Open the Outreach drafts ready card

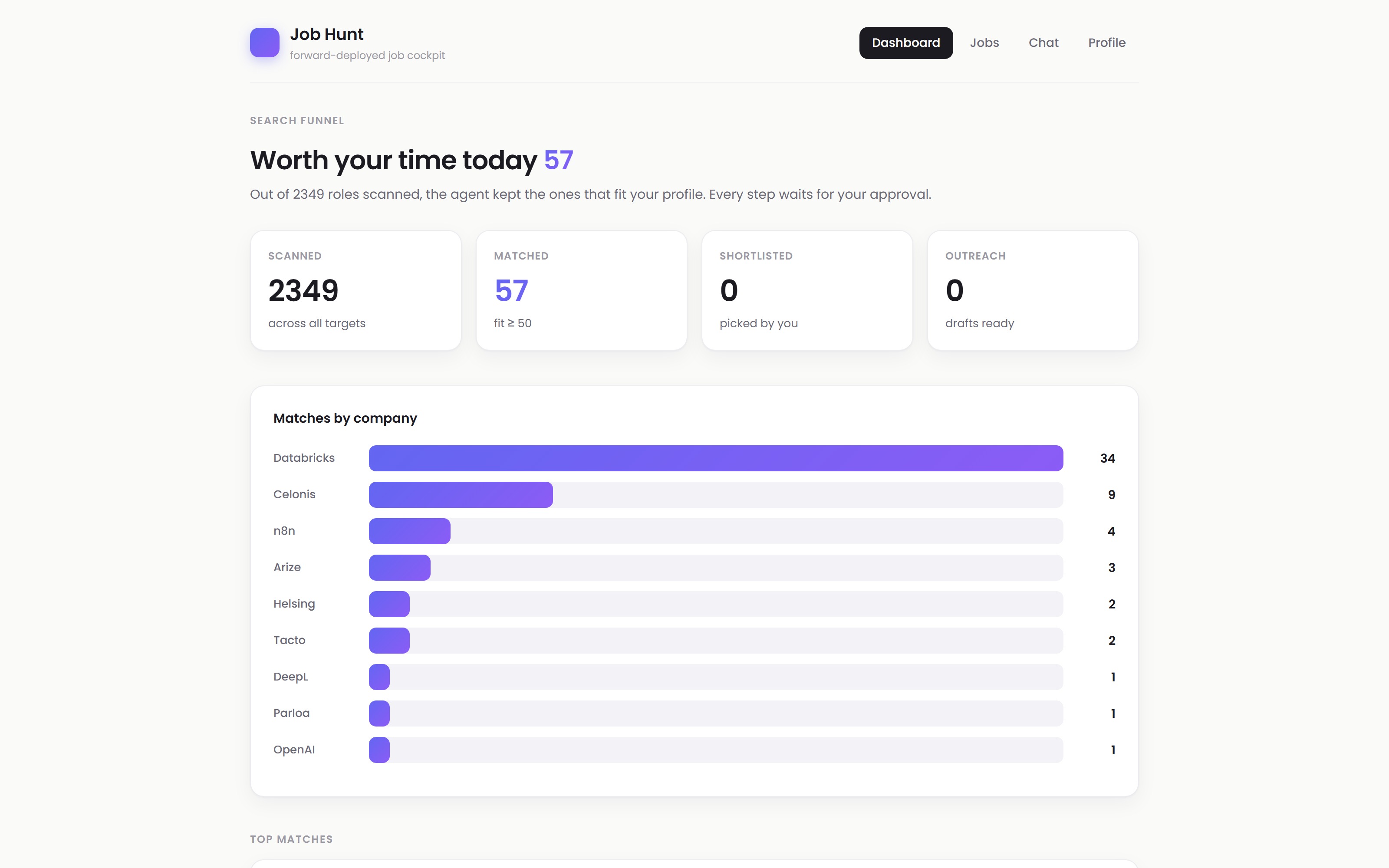[1033, 290]
